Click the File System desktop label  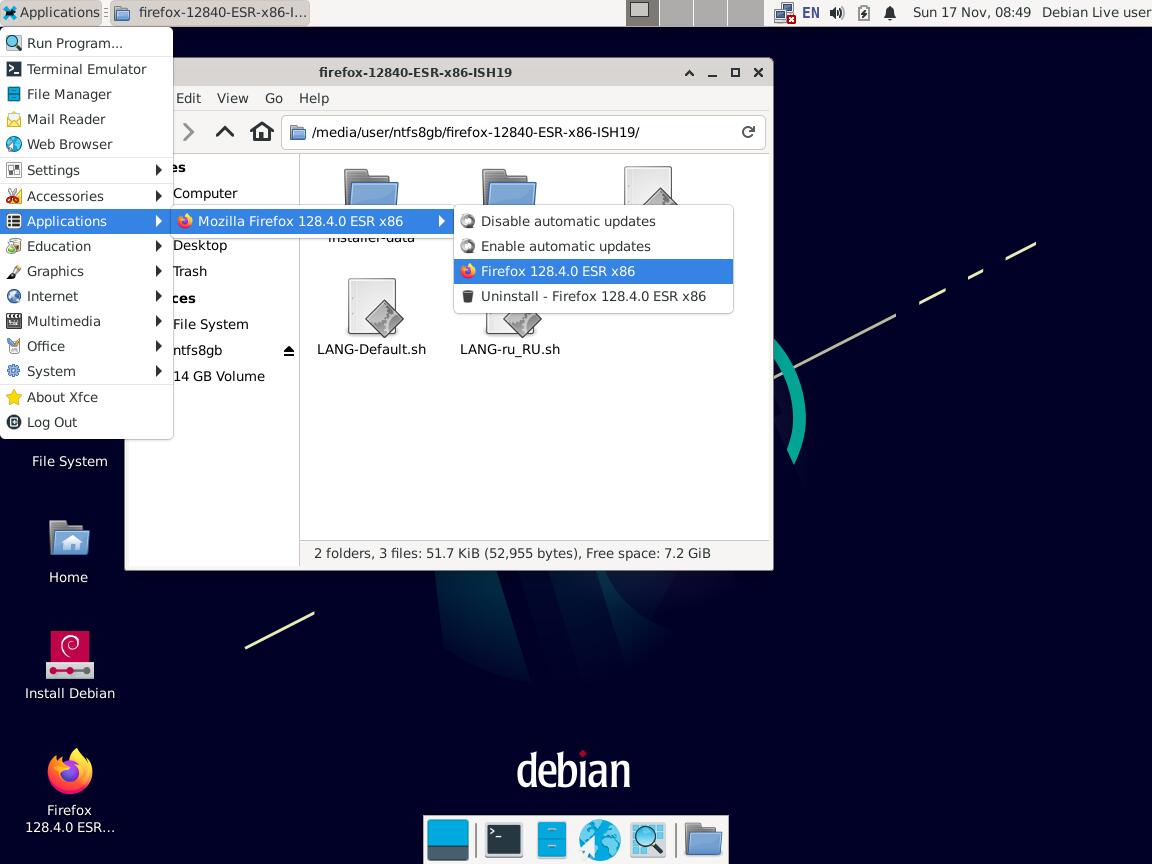coord(70,461)
